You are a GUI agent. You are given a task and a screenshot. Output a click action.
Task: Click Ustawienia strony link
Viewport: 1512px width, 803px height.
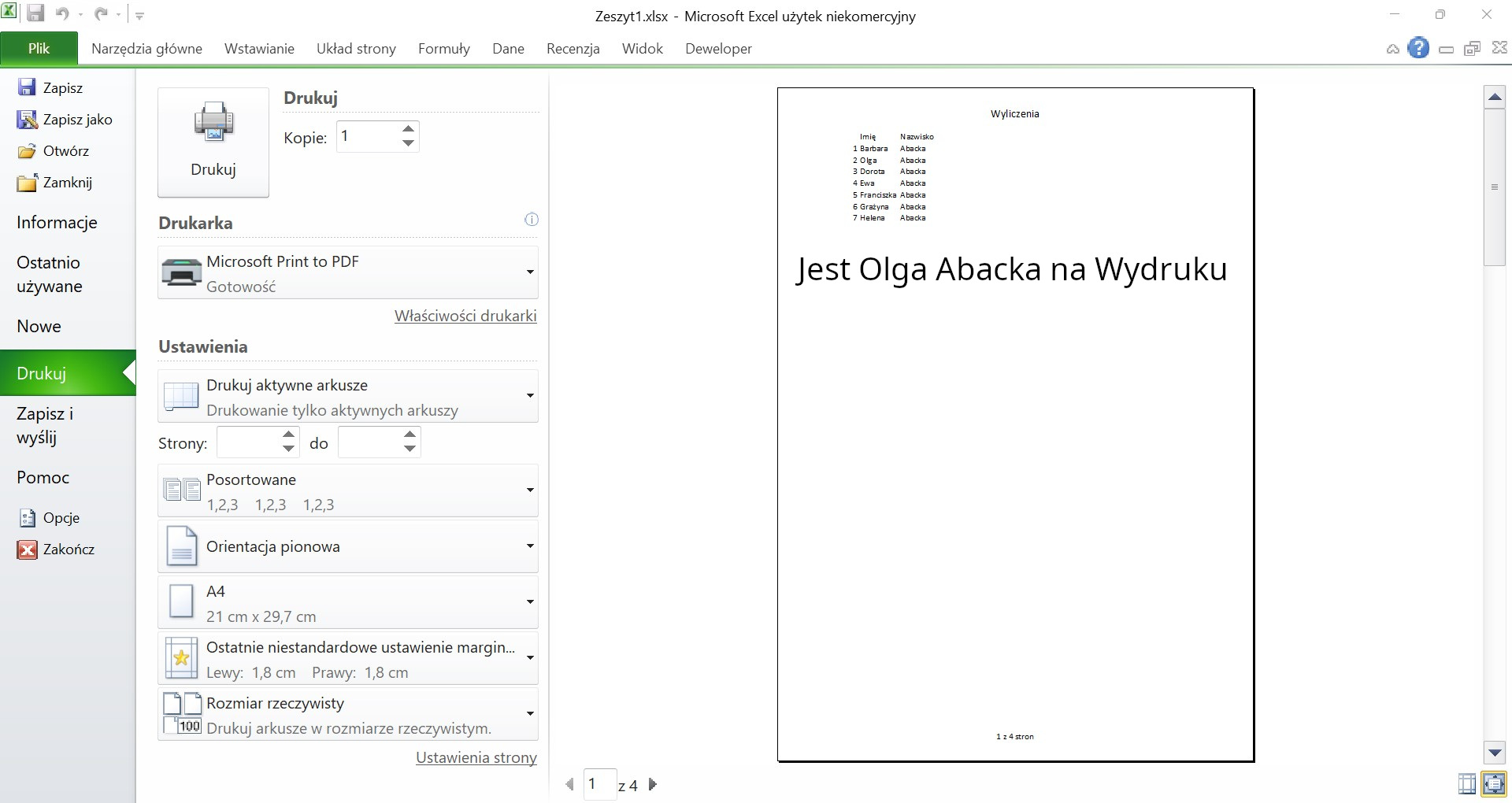(476, 757)
